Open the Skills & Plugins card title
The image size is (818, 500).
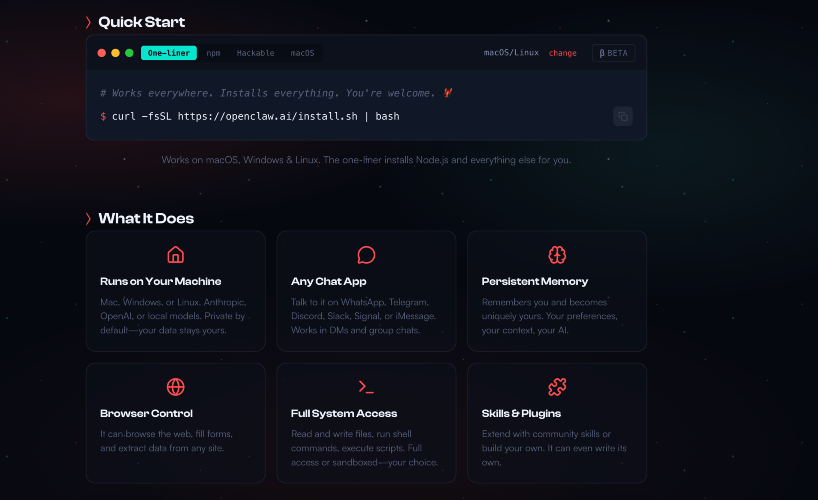(x=521, y=413)
